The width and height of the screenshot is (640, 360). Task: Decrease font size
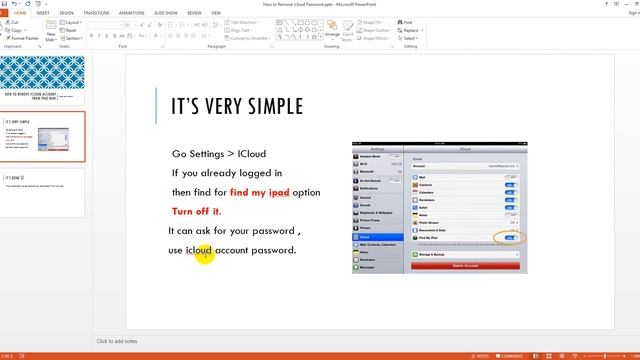pyautogui.click(x=149, y=25)
